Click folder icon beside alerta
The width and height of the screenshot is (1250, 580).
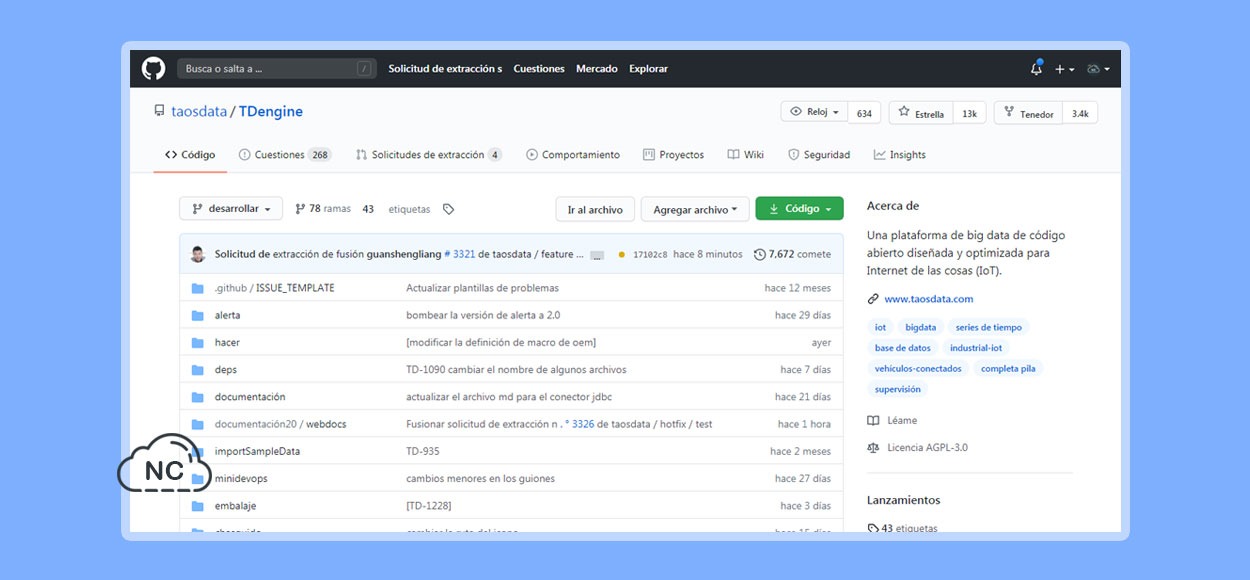tap(197, 315)
